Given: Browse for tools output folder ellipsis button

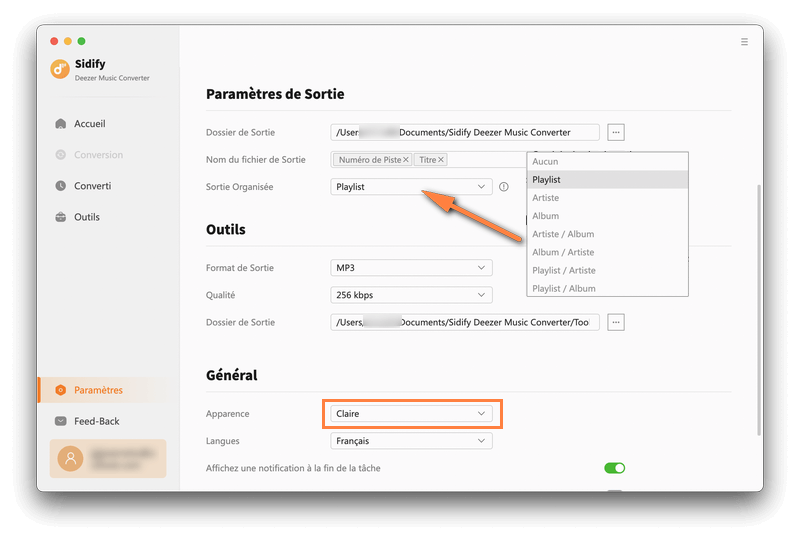Looking at the screenshot, I should (x=616, y=322).
